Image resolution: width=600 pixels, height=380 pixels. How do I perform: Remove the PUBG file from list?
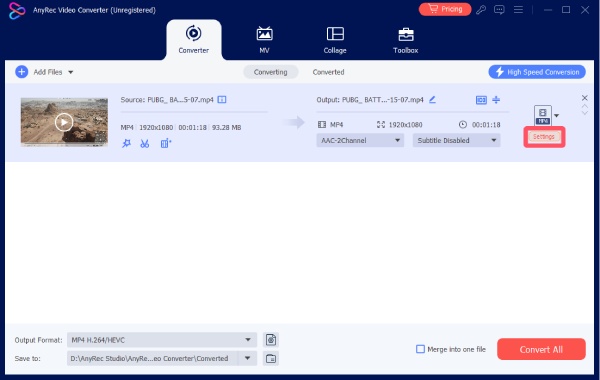click(585, 98)
